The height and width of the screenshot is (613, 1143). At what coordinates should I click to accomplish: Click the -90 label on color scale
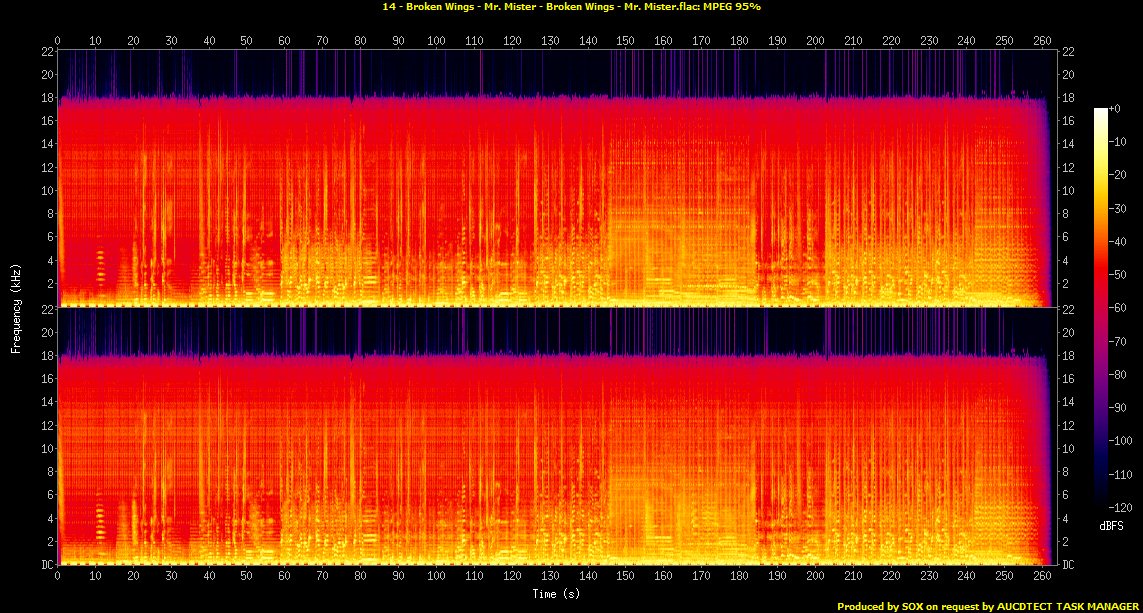coord(1120,407)
